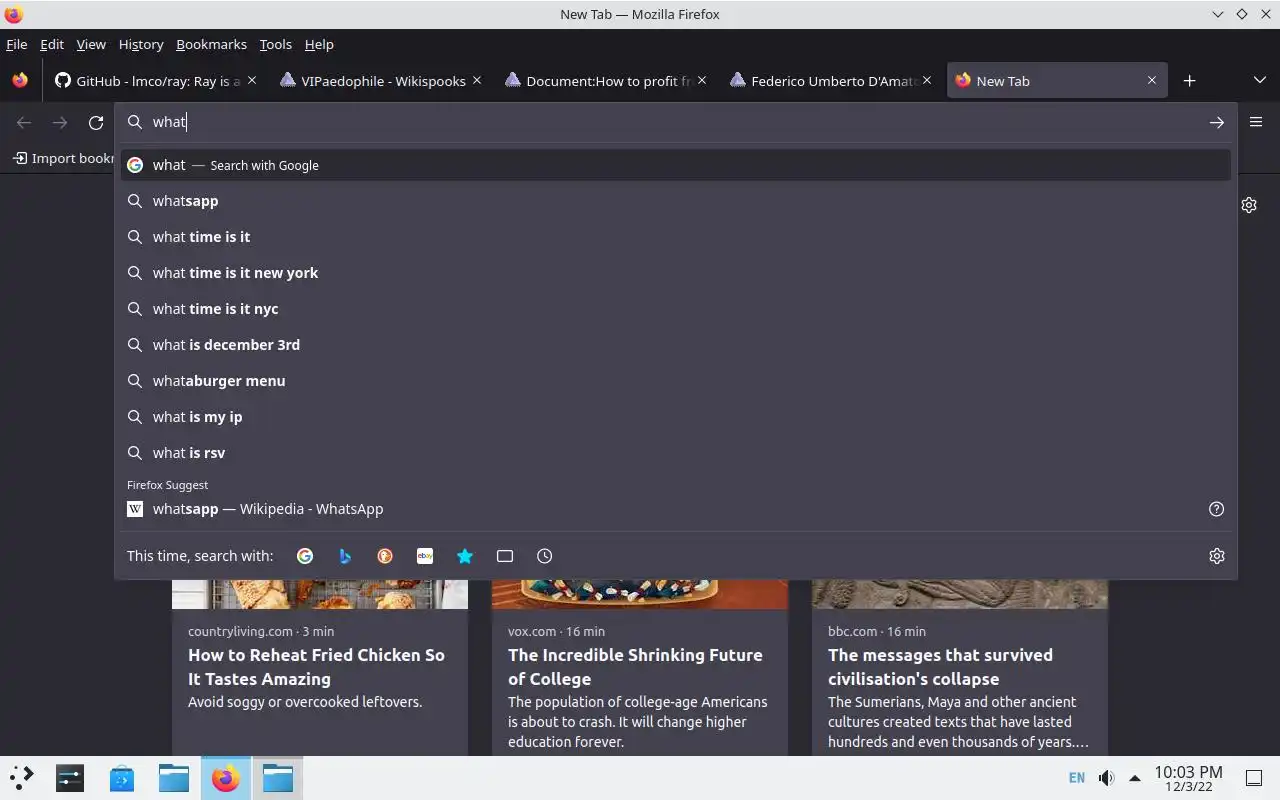Open a new tab with plus button
Screen dimensions: 1280x800
click(x=1189, y=81)
